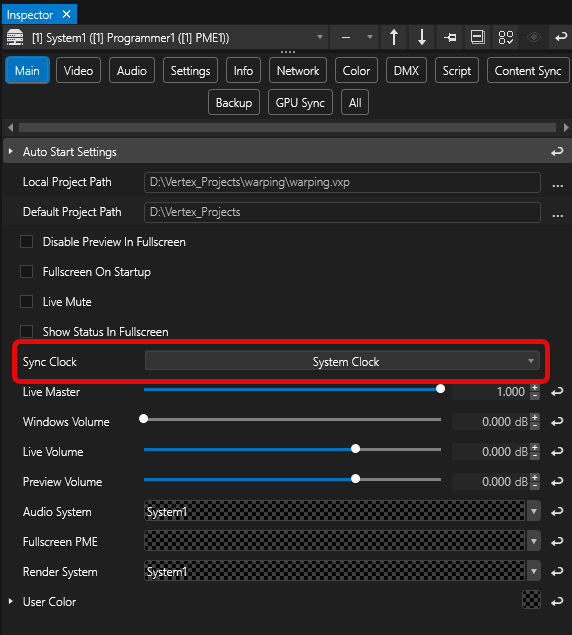Click the multi-select checklist icon
The height and width of the screenshot is (635, 572).
coord(506,38)
